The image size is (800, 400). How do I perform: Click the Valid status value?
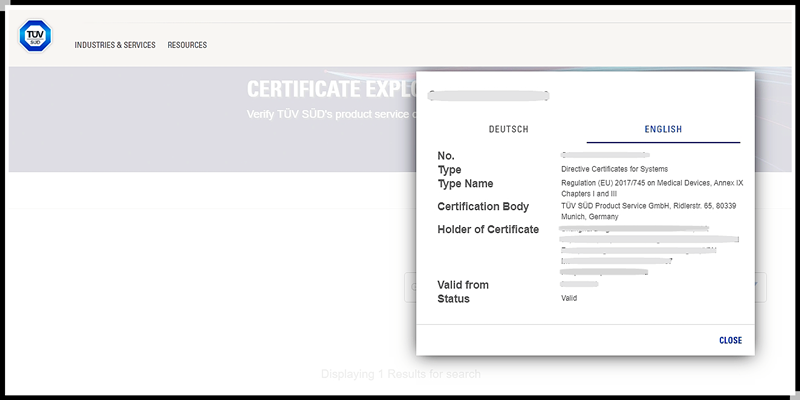(x=569, y=298)
